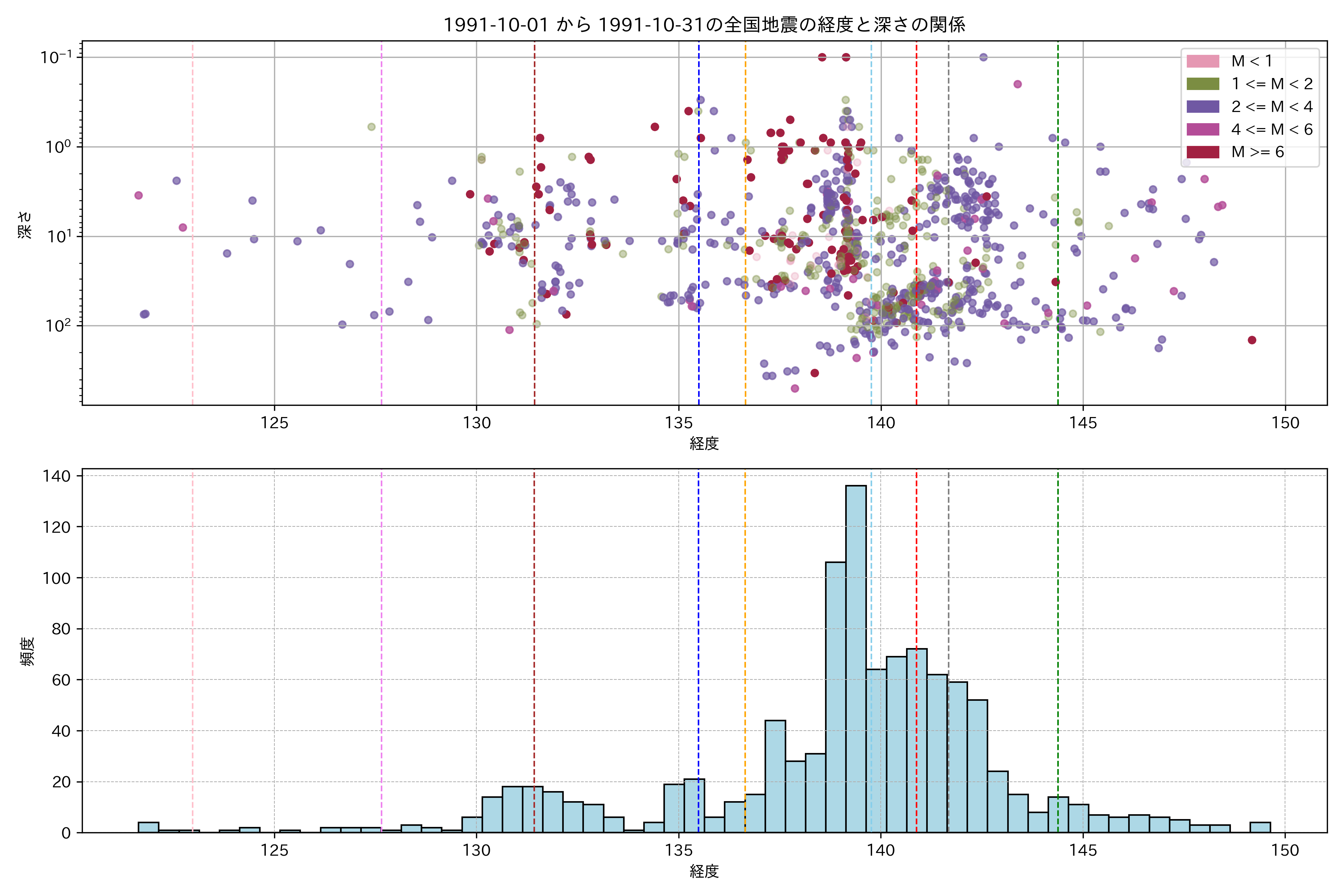
Task: Click the purple 2 <= M < 4 legend swatch
Action: pos(1202,107)
